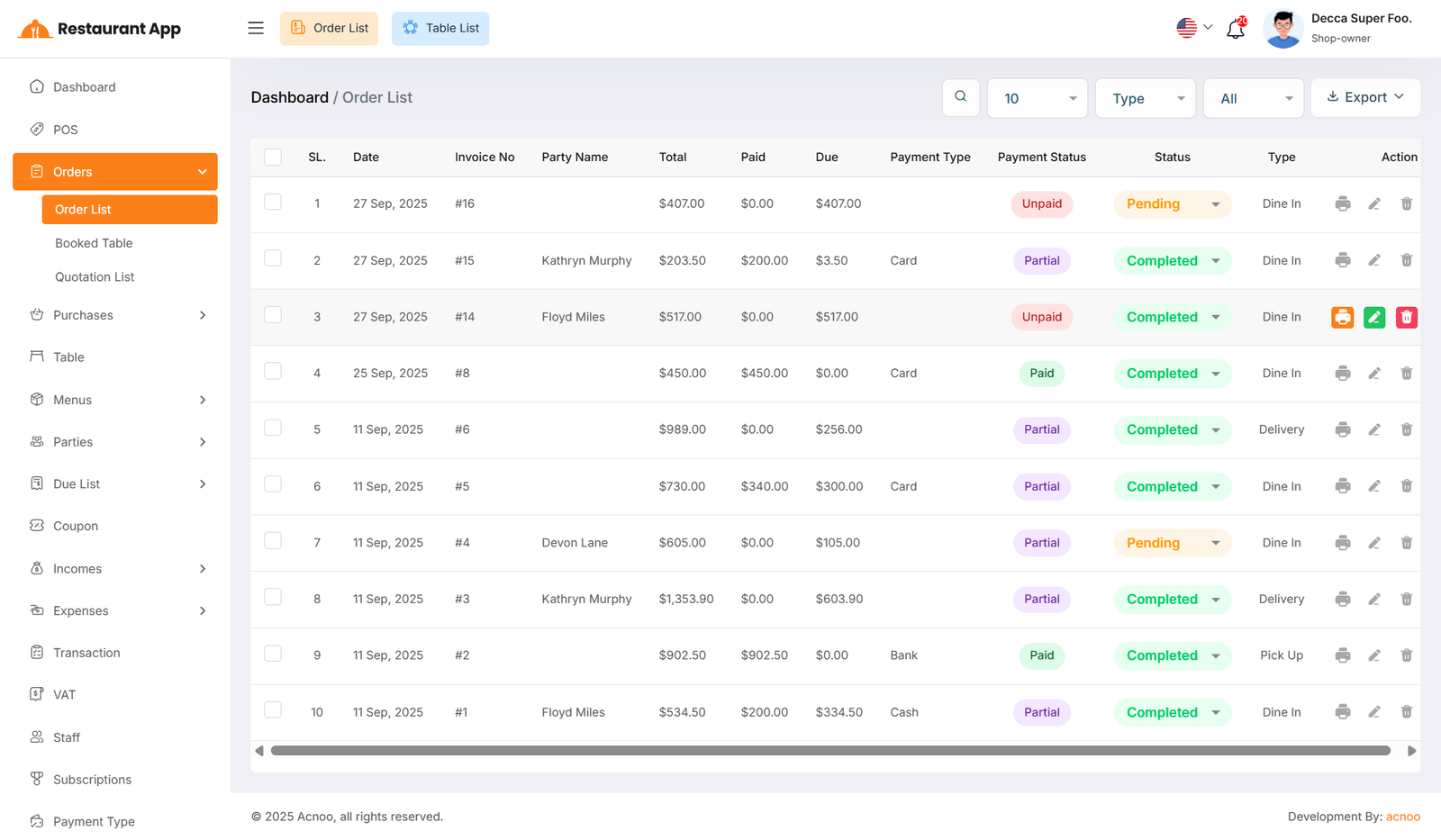Check the select-all checkbox in table header
This screenshot has width=1441, height=840.
click(x=273, y=158)
